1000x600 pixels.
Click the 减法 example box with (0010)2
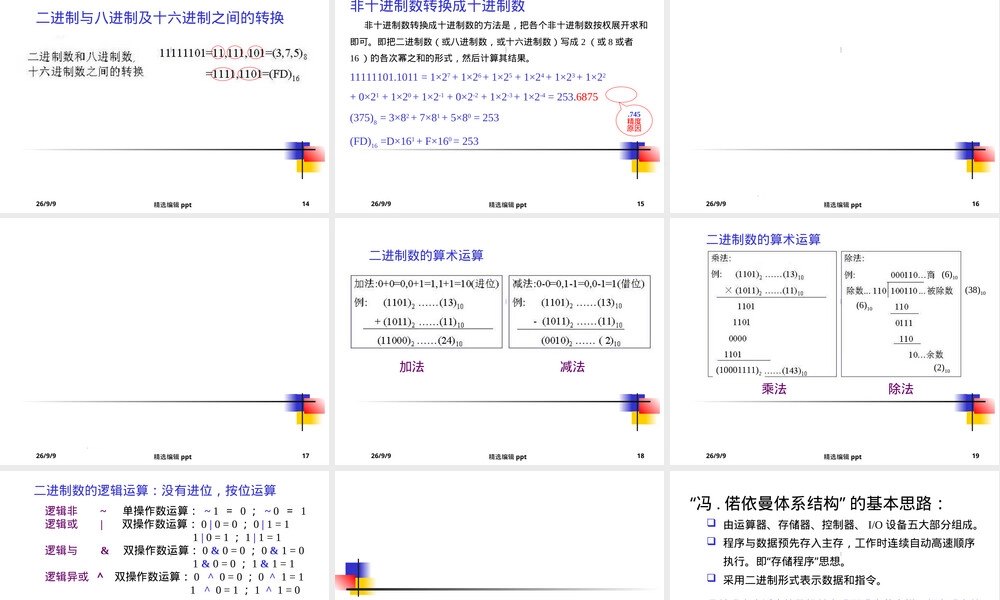click(x=580, y=312)
